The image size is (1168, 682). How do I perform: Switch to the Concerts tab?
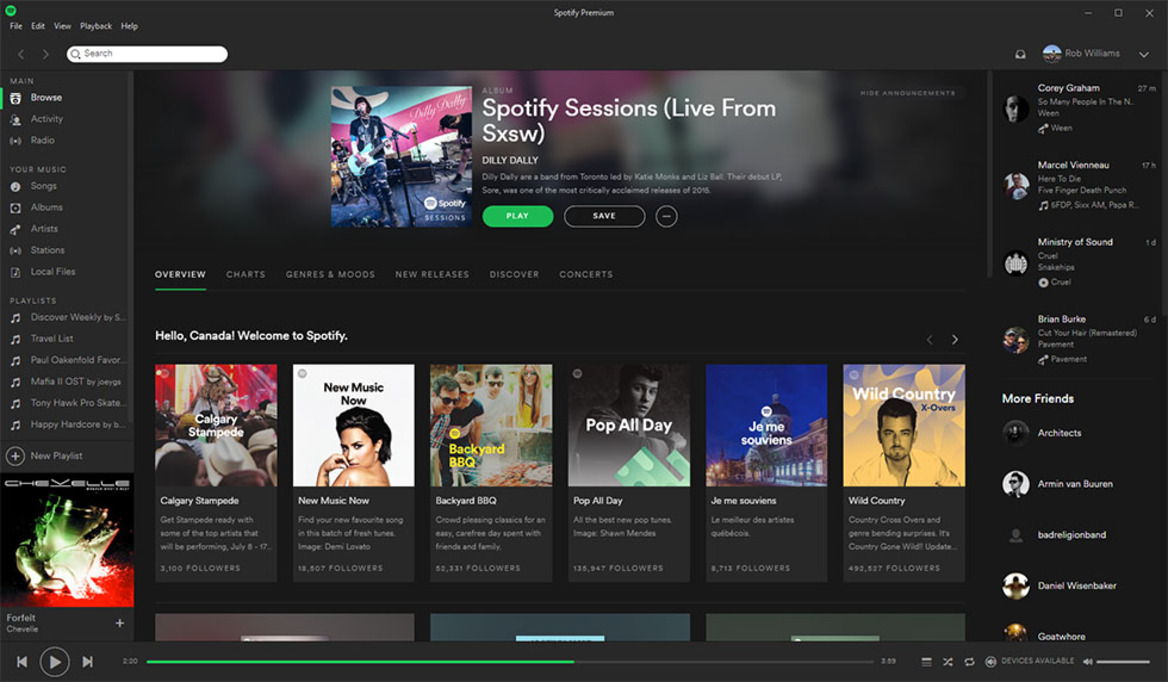pos(586,275)
